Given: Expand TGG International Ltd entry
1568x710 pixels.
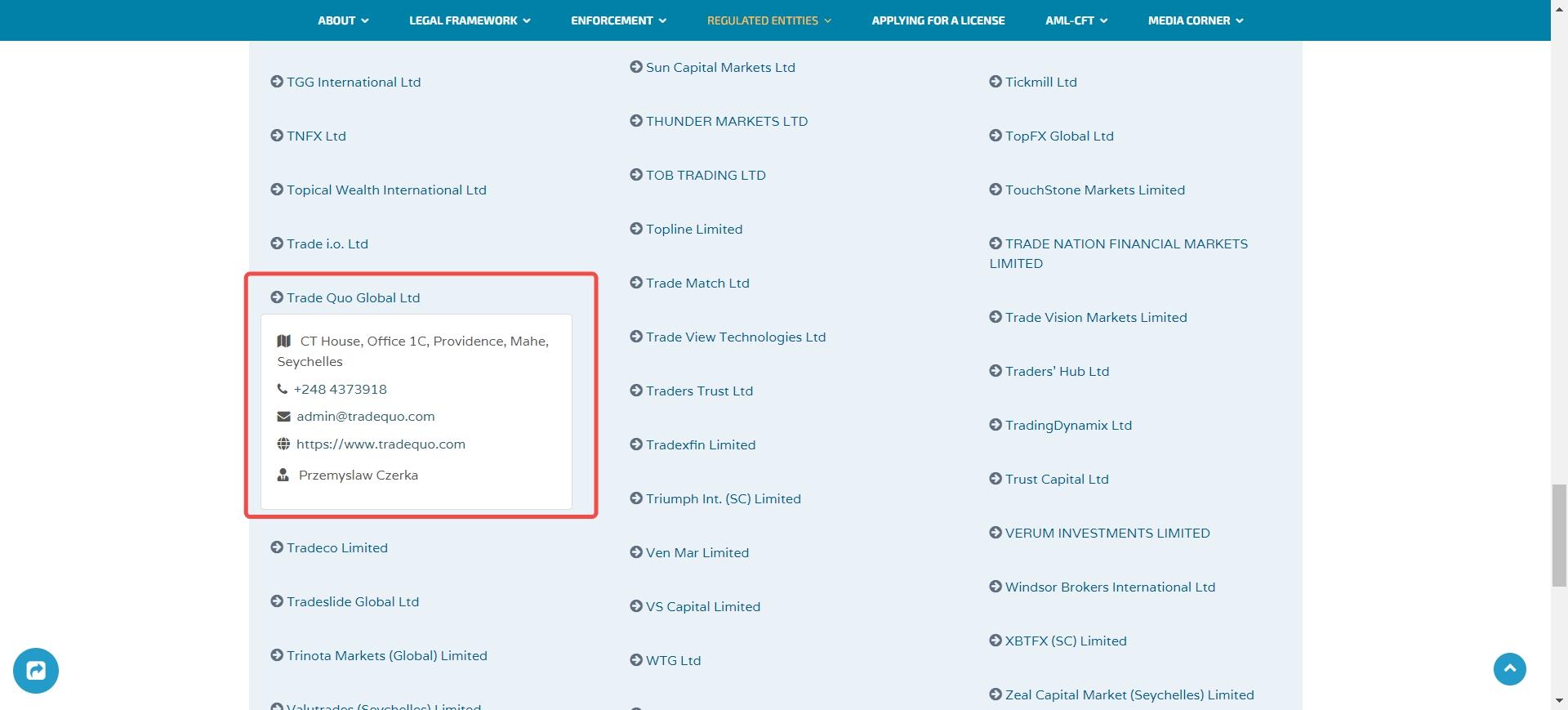Looking at the screenshot, I should (x=345, y=82).
